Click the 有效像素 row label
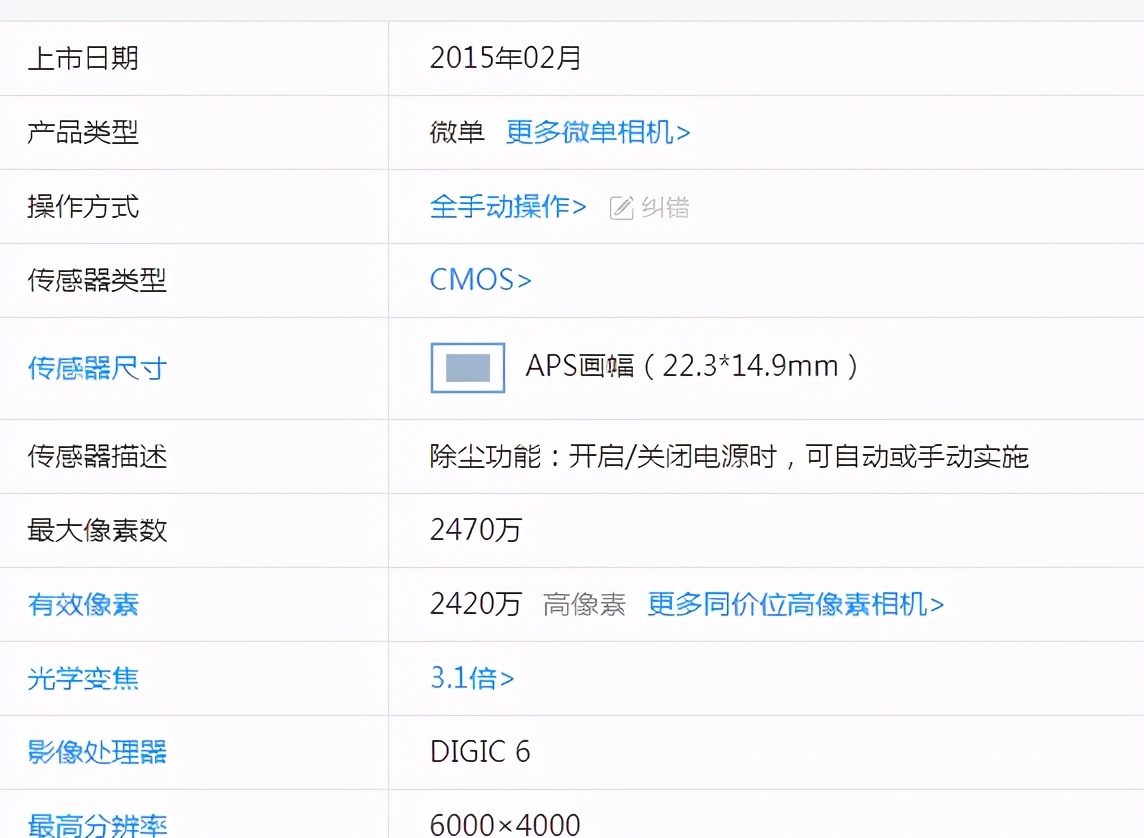1144x838 pixels. click(82, 605)
